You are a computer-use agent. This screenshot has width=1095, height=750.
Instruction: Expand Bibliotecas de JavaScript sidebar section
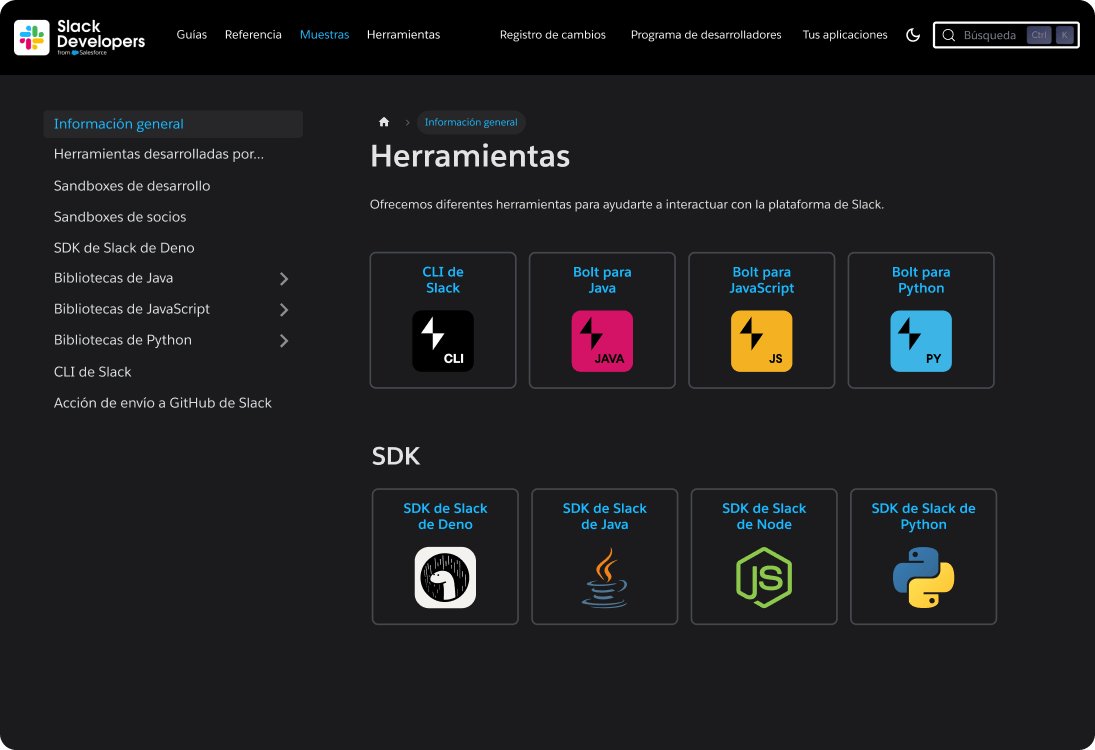coord(284,310)
